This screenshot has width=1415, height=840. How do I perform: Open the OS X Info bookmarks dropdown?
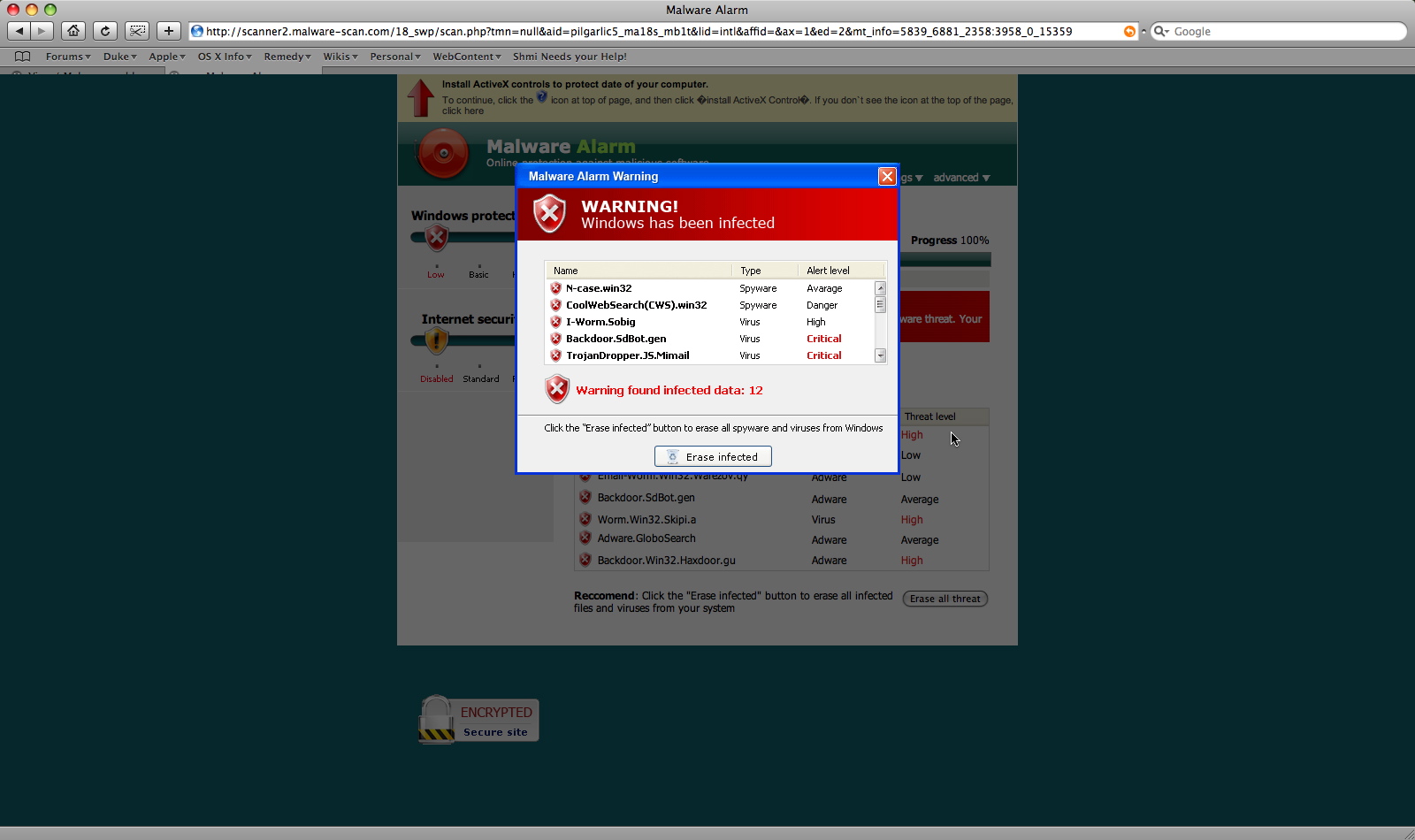tap(225, 57)
